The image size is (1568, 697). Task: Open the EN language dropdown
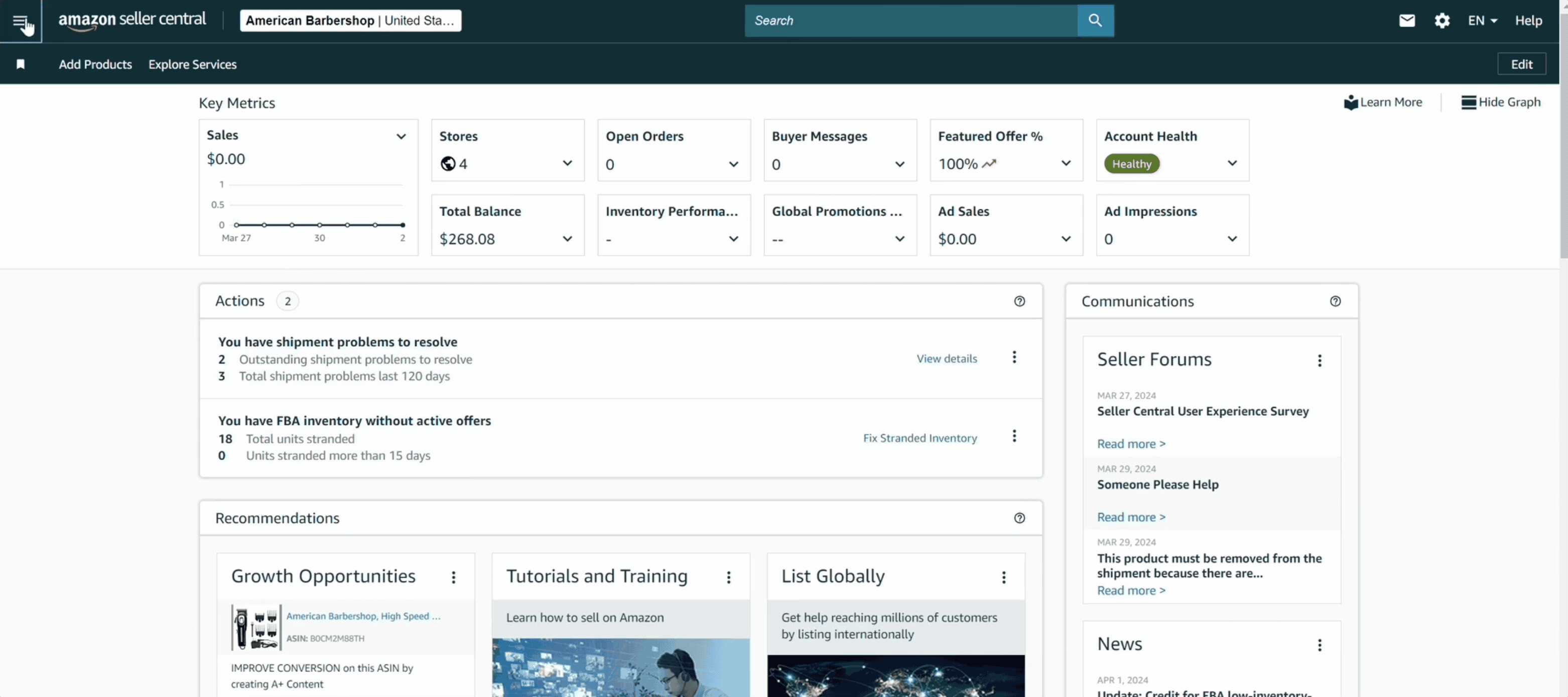[1482, 21]
